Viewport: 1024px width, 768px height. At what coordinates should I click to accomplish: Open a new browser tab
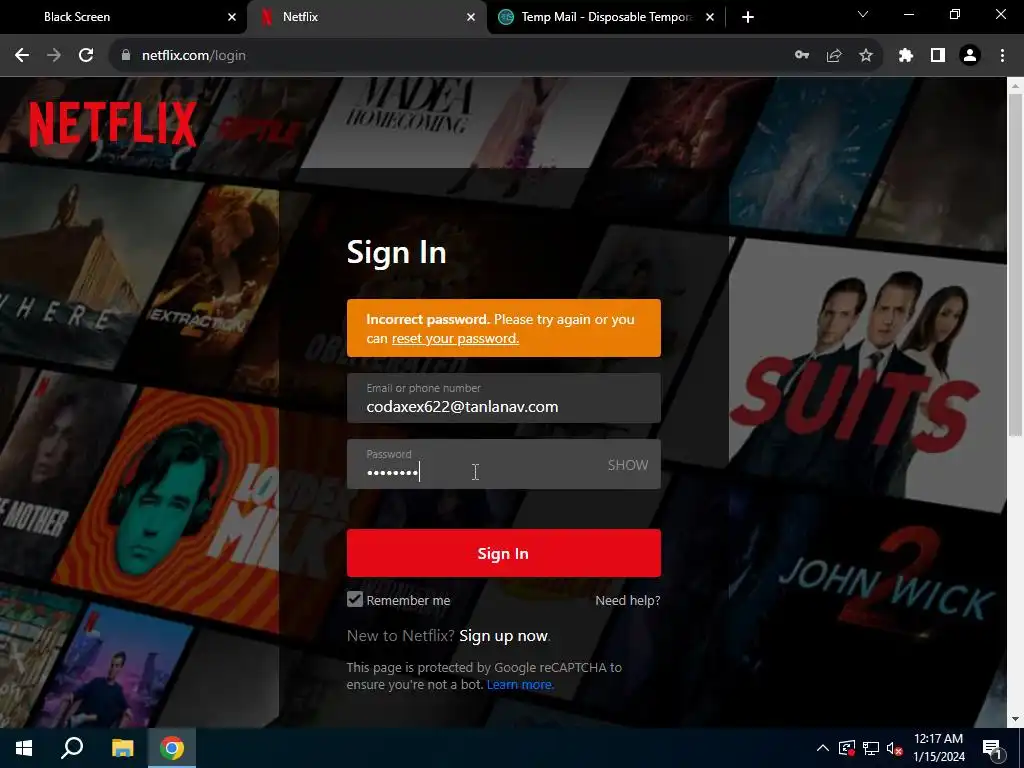(748, 17)
